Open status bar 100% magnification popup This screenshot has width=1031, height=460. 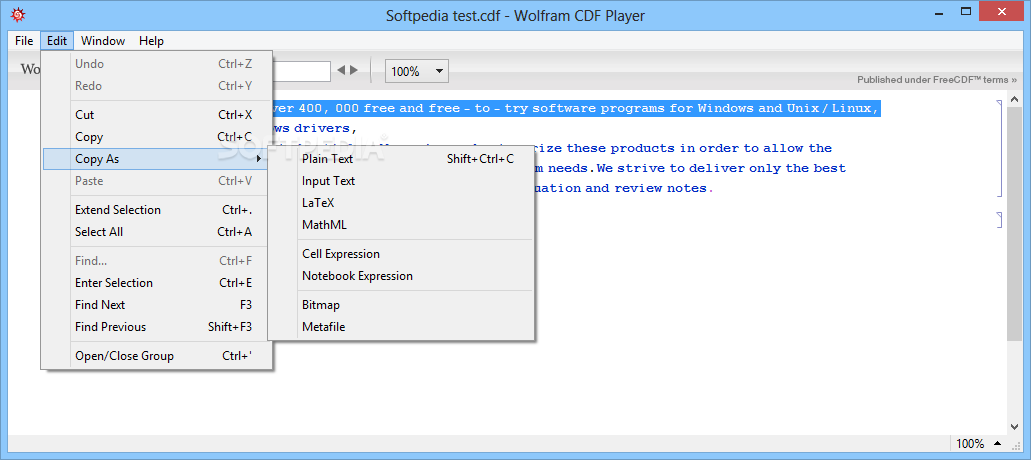979,444
